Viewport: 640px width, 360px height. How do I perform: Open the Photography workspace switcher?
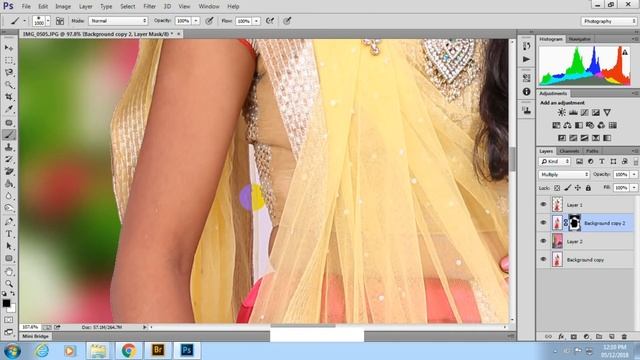pyautogui.click(x=609, y=21)
